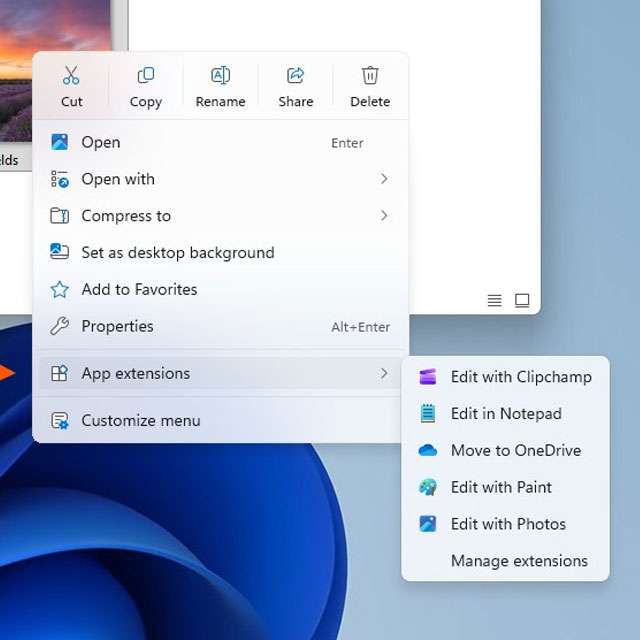Click the Compress to zip folder icon

[60, 216]
